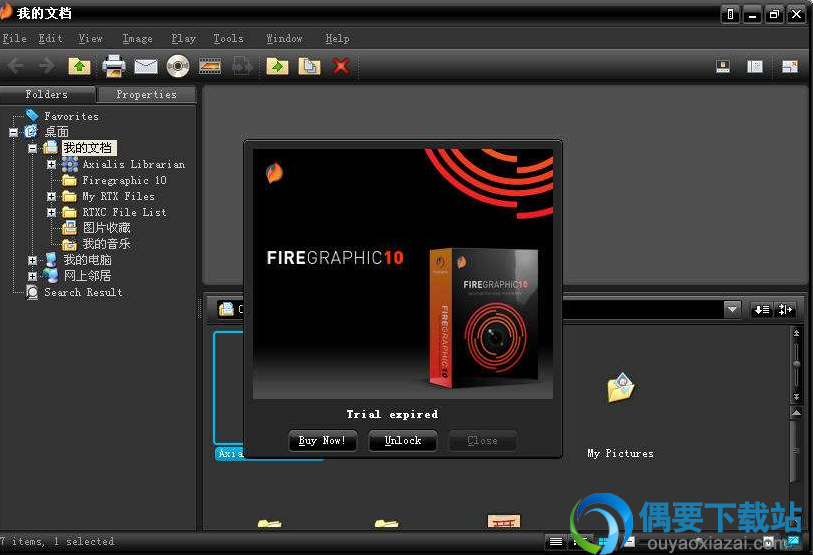Click the Copy to folder icon
The width and height of the screenshot is (813, 555).
(310, 66)
